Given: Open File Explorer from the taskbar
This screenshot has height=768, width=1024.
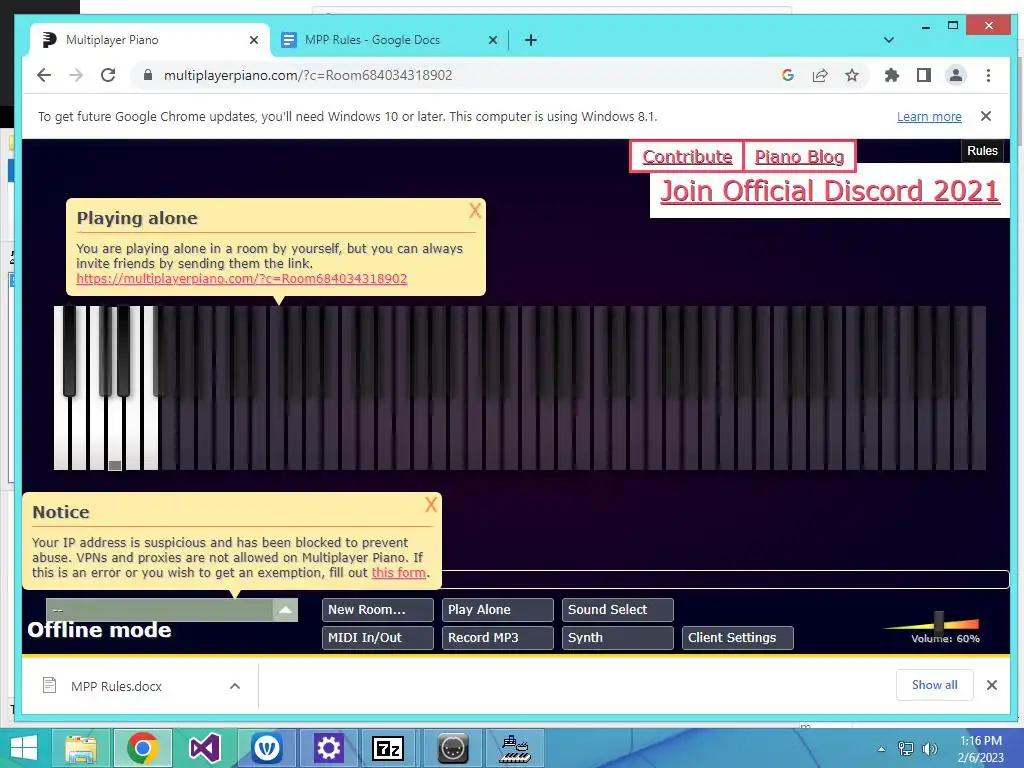Looking at the screenshot, I should (80, 748).
